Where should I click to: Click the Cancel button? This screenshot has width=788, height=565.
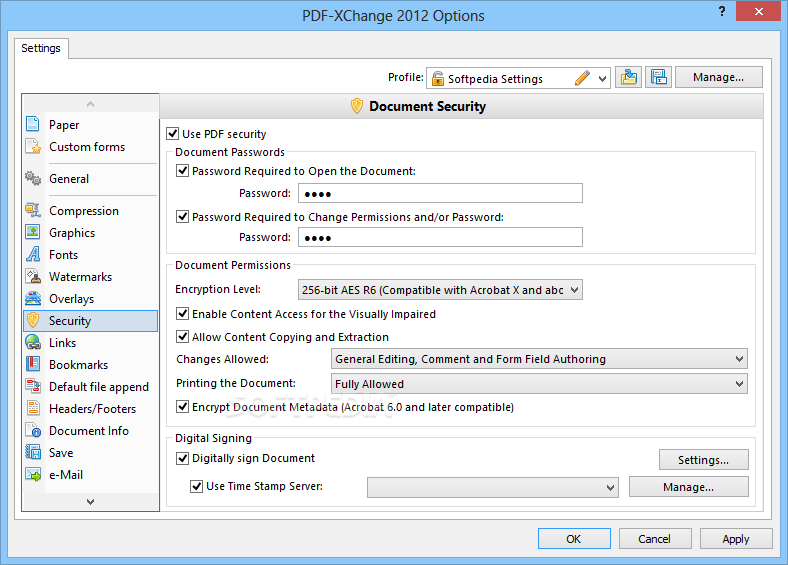pyautogui.click(x=655, y=539)
